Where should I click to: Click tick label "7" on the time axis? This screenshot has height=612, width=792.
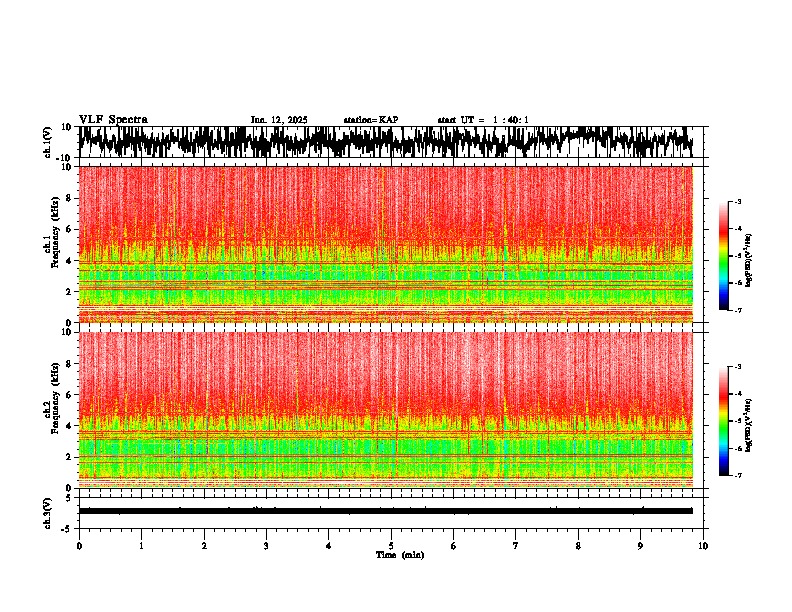516,546
